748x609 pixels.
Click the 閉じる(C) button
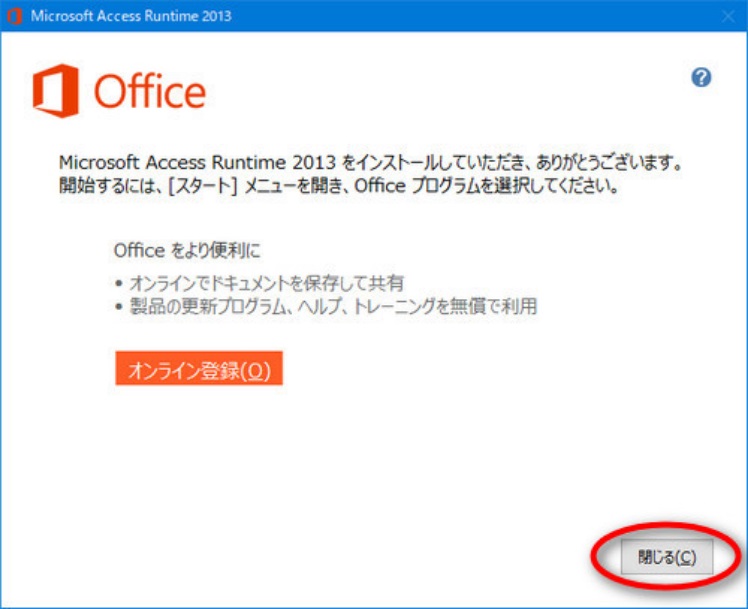667,557
